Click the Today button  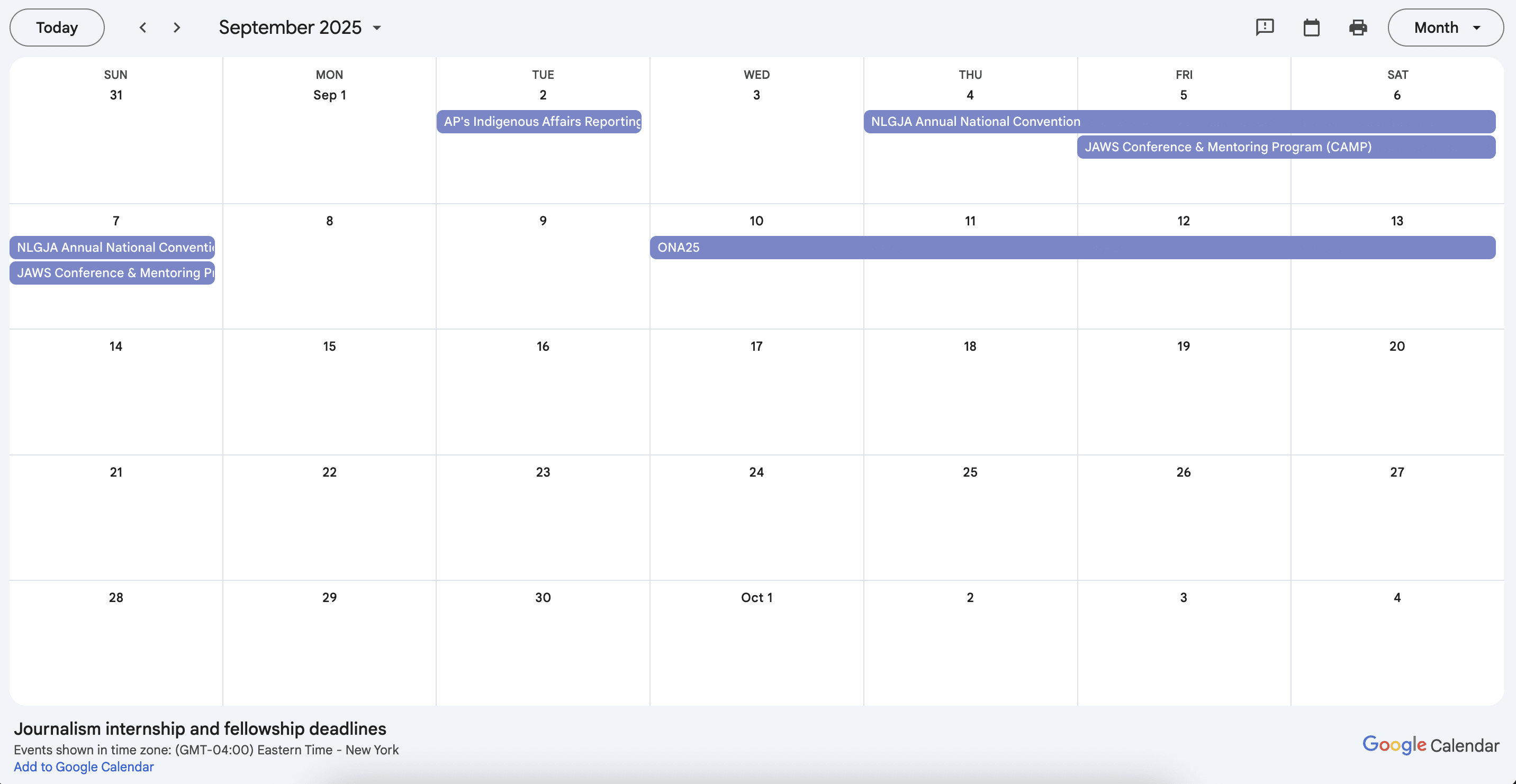[57, 28]
